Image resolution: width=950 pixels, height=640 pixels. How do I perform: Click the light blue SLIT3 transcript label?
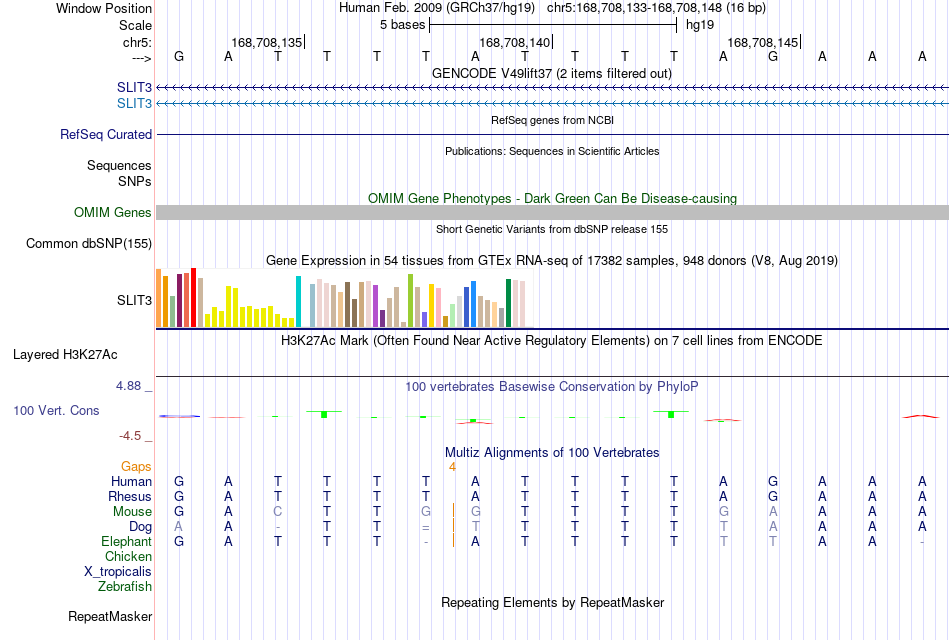pos(135,104)
